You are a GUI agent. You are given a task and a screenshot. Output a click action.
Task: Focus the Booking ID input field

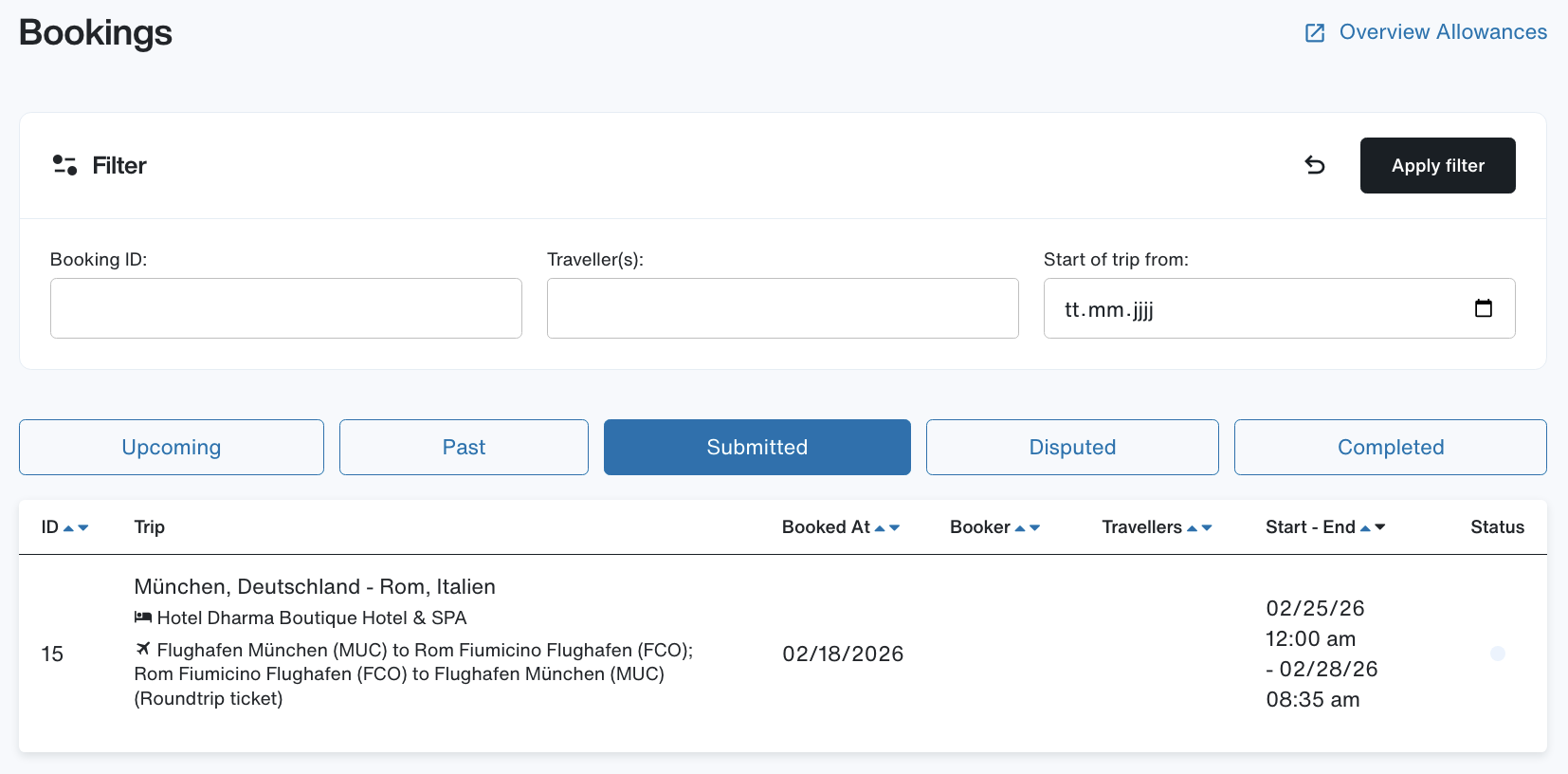(x=286, y=308)
